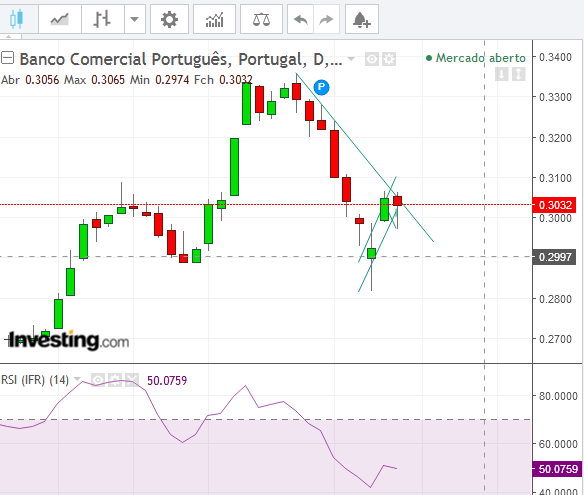Open the chart style dropdown arrow

click(x=134, y=19)
